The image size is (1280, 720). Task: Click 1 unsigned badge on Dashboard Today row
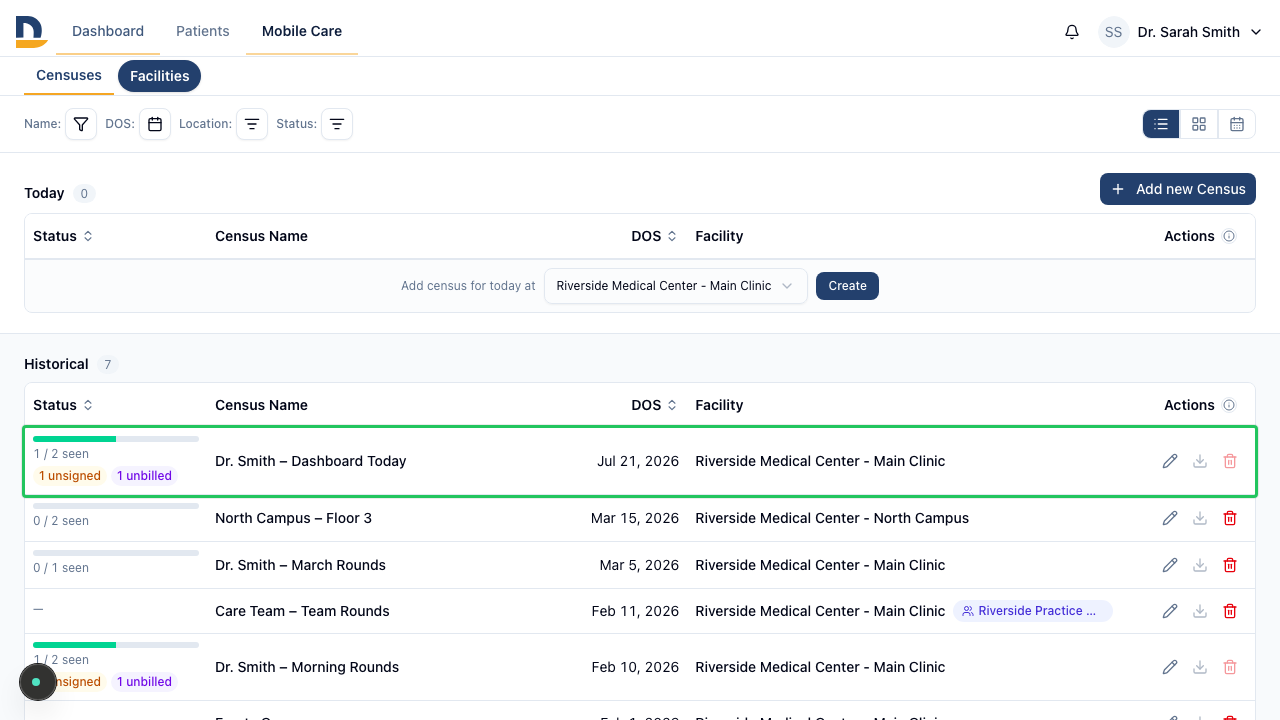coord(70,476)
